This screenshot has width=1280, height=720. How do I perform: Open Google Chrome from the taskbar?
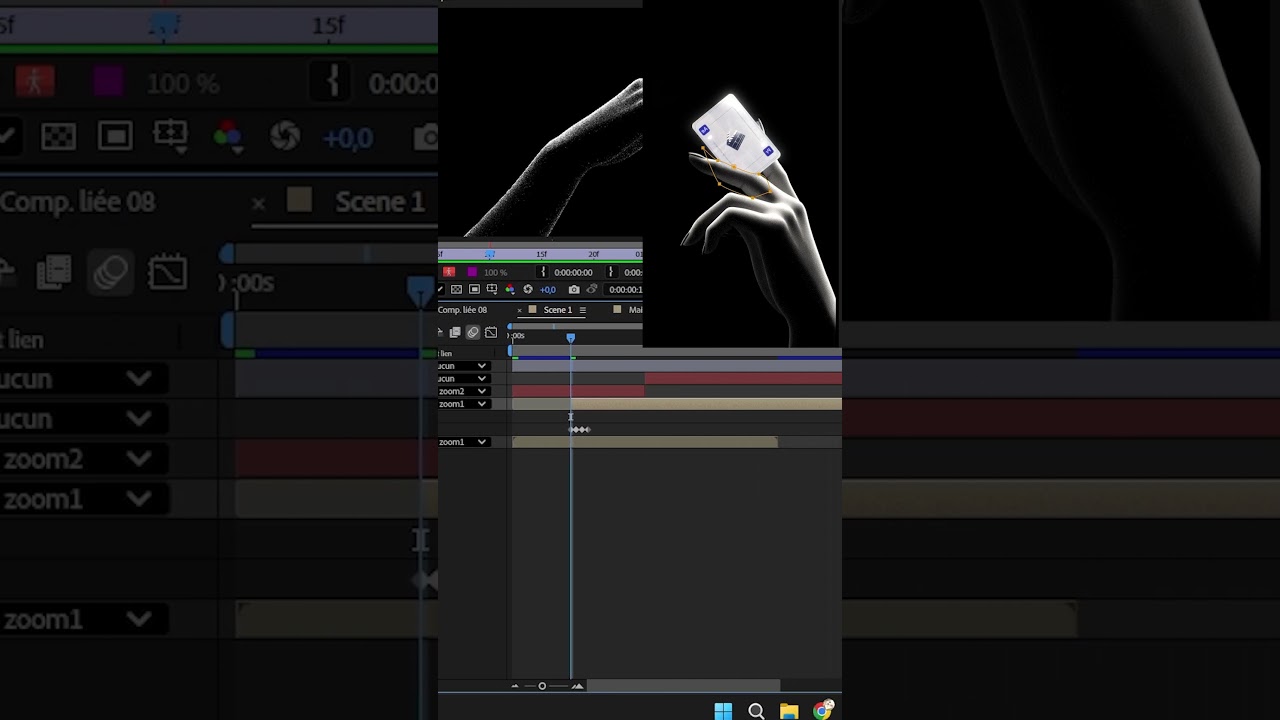coord(822,710)
